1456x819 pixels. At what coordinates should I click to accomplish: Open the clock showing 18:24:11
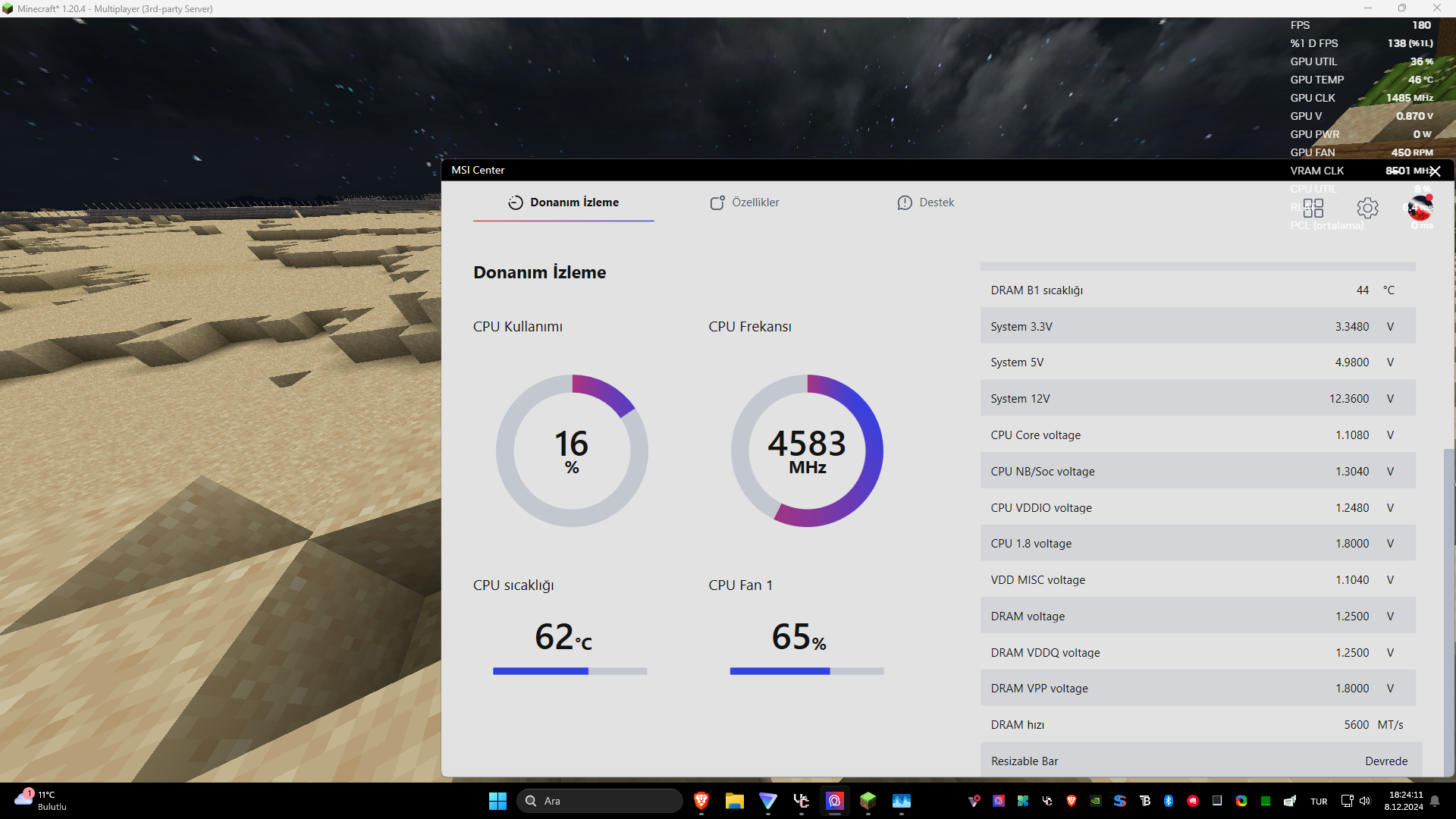click(1404, 801)
